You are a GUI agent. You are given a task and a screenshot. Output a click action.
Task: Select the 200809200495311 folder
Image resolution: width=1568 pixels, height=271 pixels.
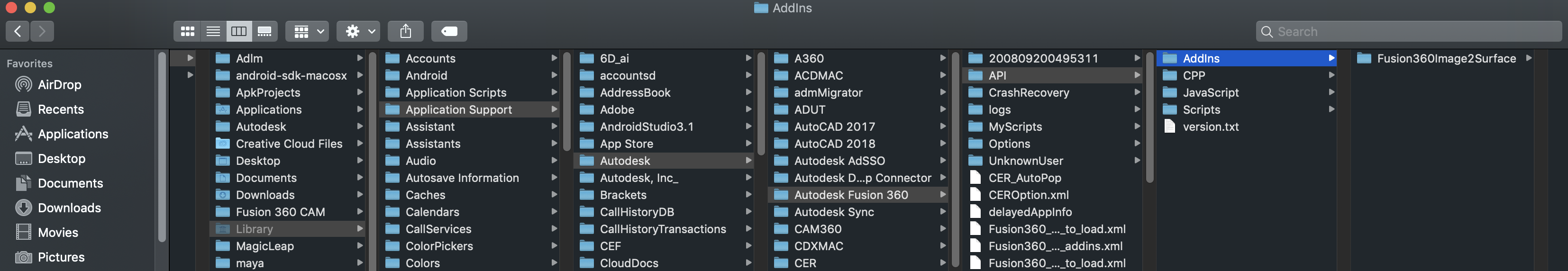[1052, 58]
